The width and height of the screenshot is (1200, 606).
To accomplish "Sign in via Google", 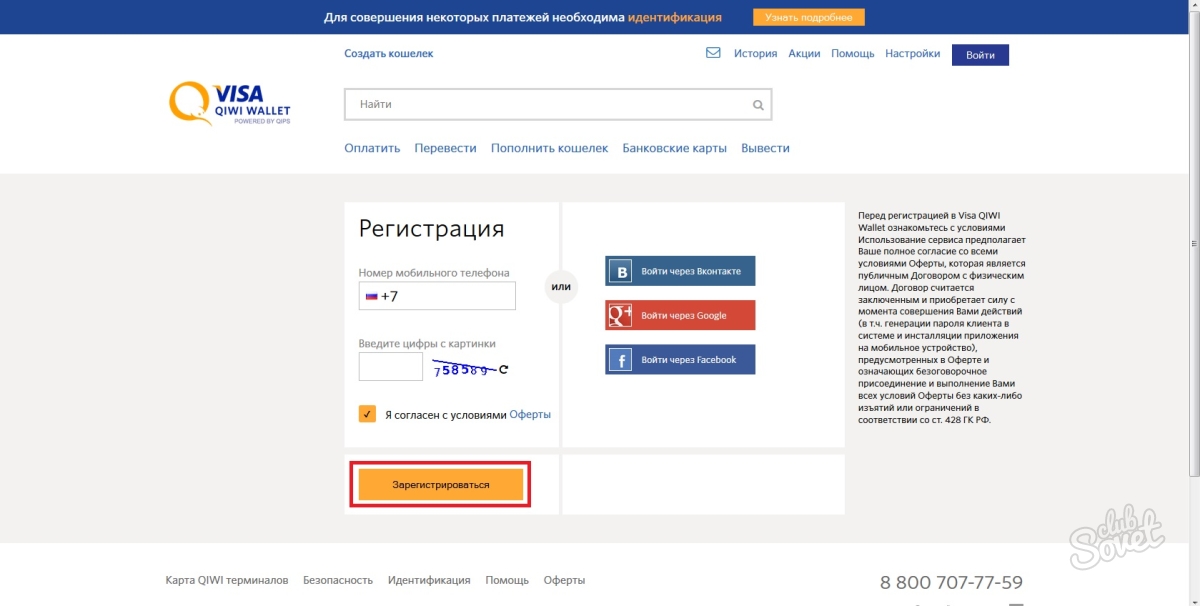I will tap(680, 315).
